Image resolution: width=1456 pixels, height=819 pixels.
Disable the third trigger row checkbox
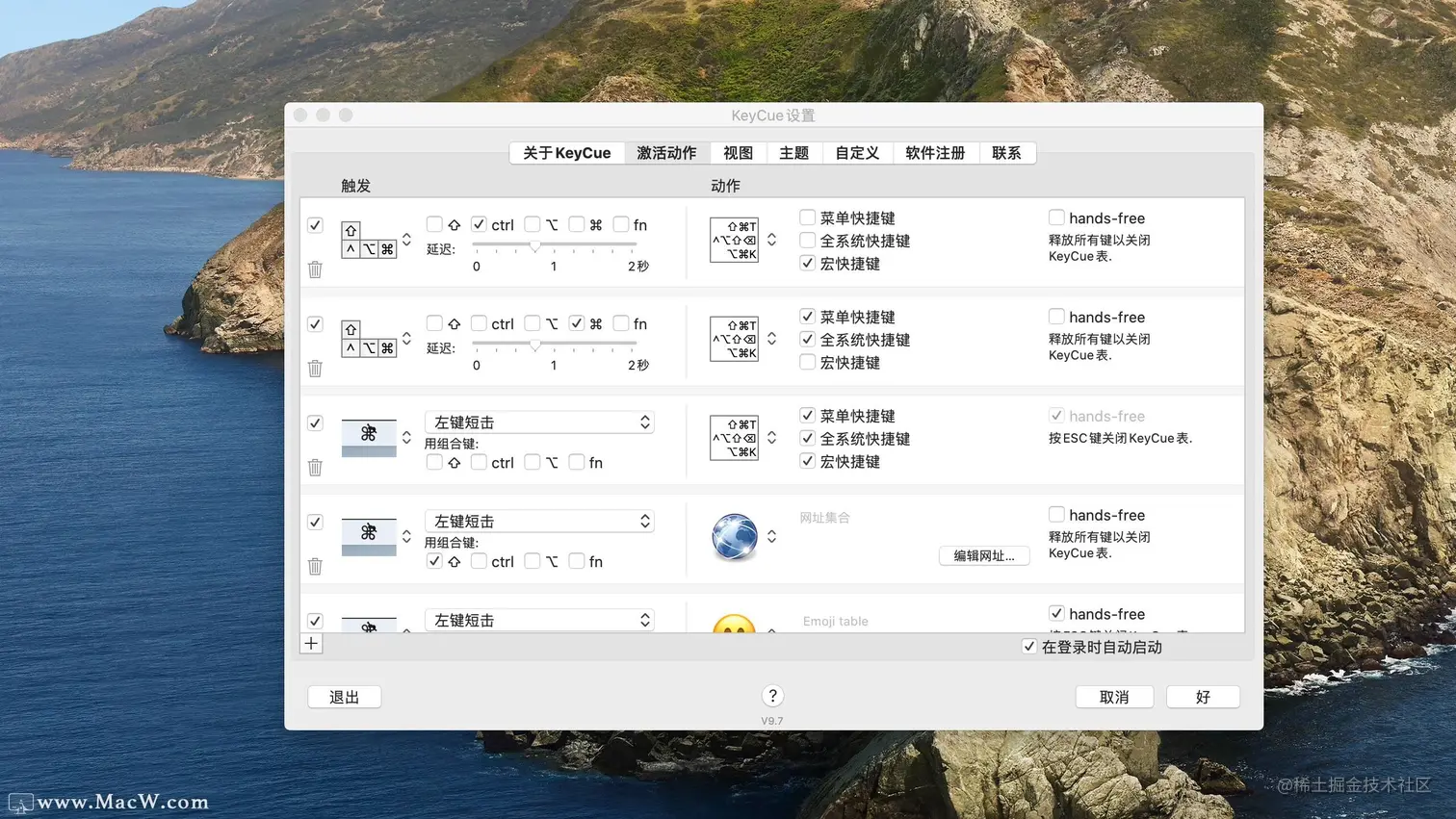point(315,423)
